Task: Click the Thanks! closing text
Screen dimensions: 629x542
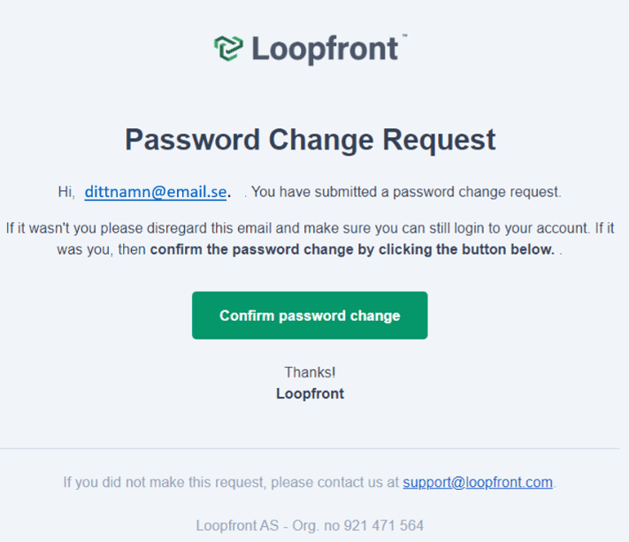Action: click(310, 372)
